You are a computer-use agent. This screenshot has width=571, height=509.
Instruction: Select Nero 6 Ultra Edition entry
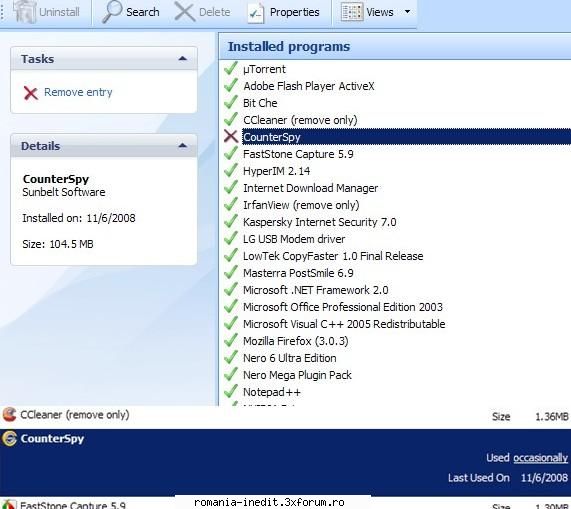[290, 358]
